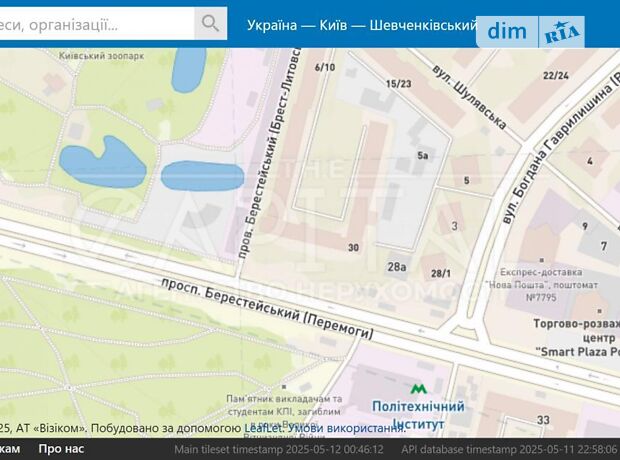Click the RIA logo badge

point(562,32)
